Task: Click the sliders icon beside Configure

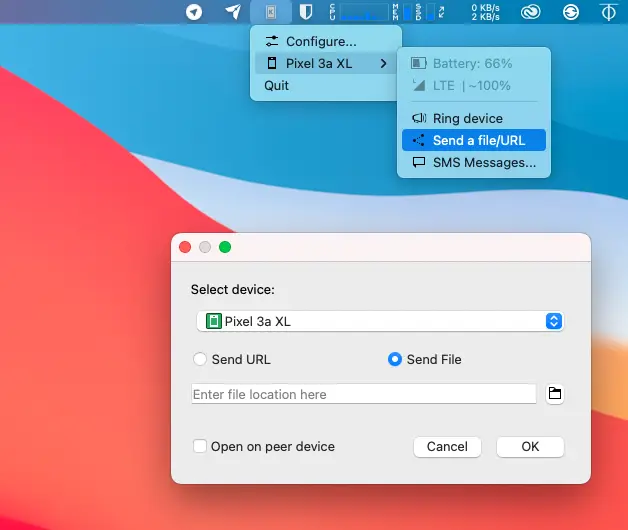Action: click(x=272, y=41)
